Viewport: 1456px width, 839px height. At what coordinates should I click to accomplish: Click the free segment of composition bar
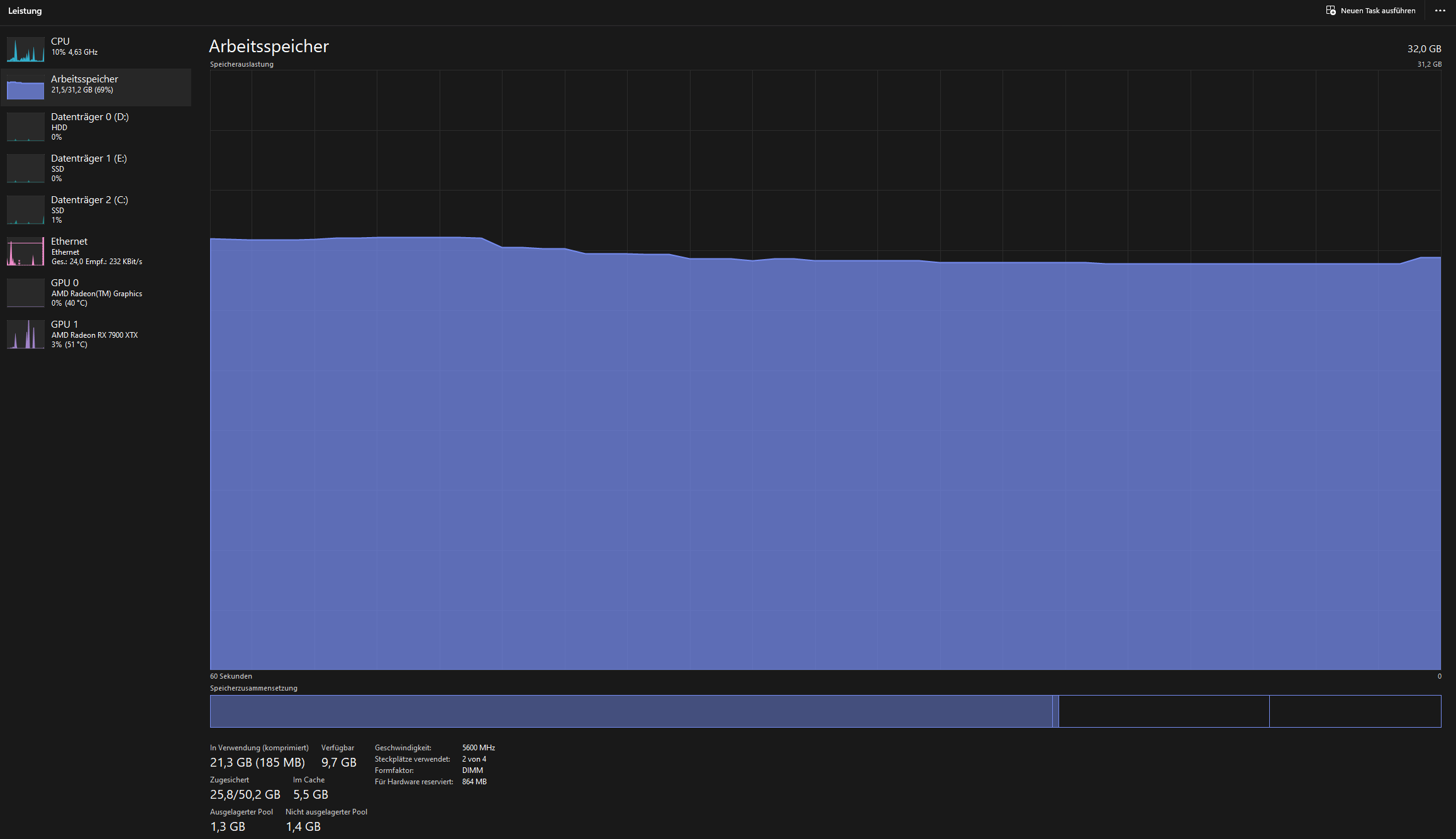point(1355,711)
